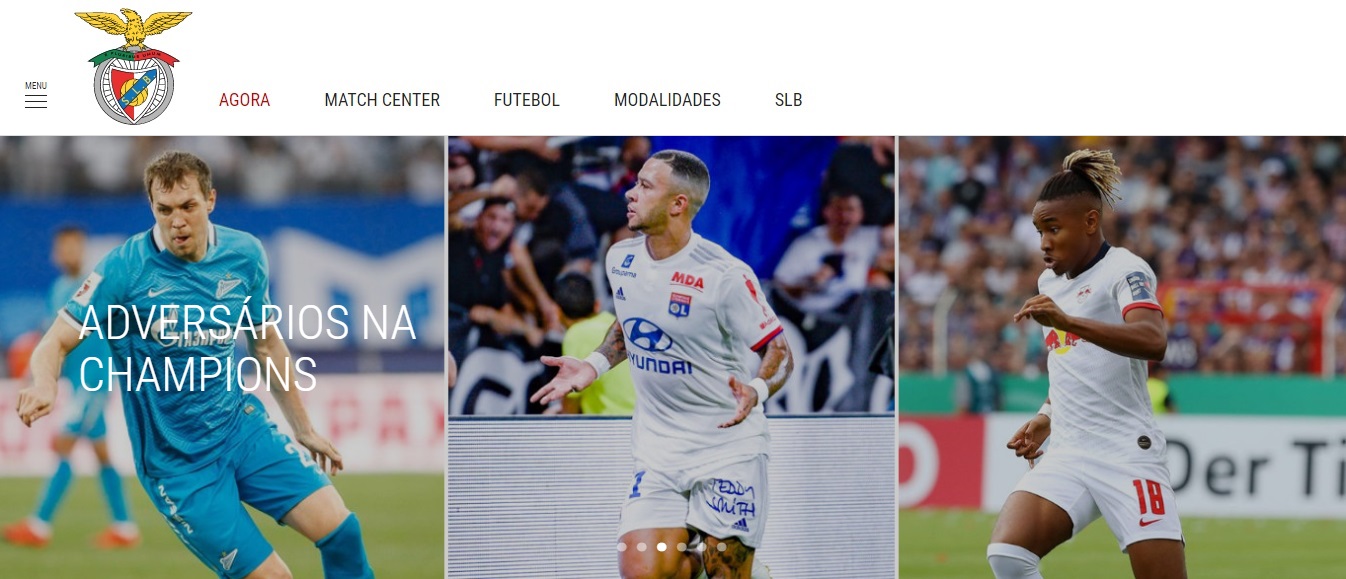Jump to the last carousel slide dot

722,547
